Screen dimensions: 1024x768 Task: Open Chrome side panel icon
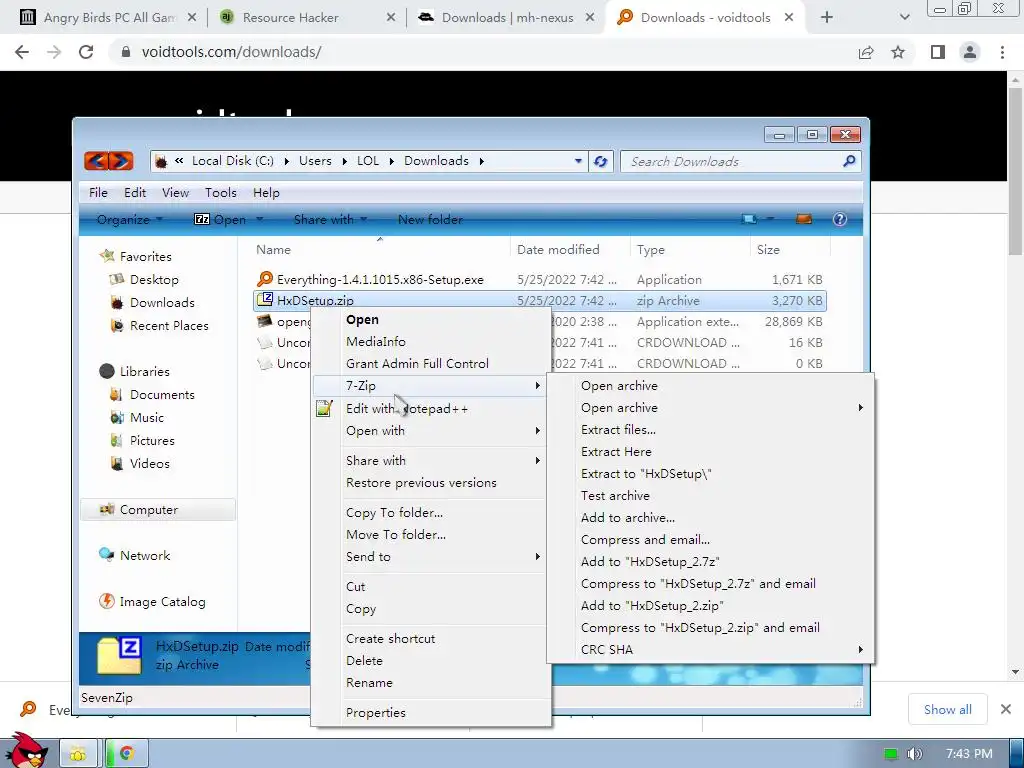[938, 52]
